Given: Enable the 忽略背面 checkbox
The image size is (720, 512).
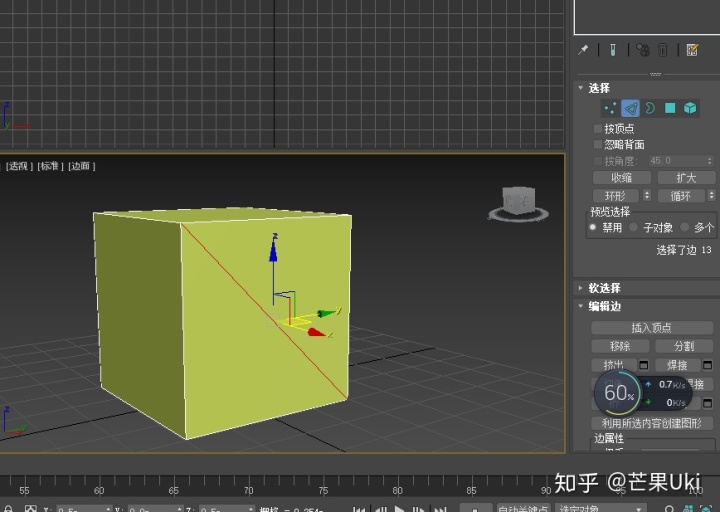Looking at the screenshot, I should coord(598,145).
